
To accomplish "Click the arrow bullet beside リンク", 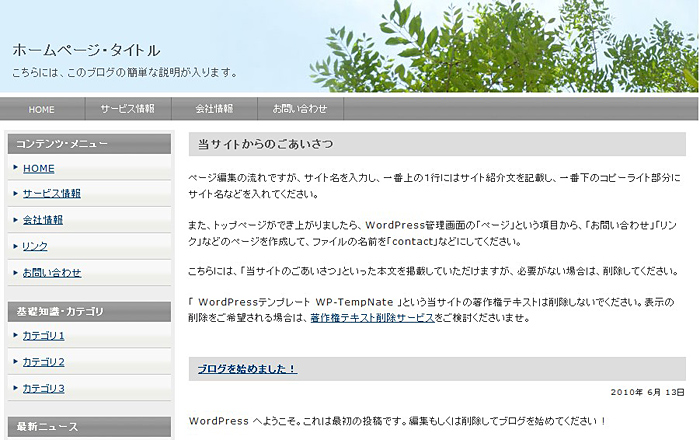I will pyautogui.click(x=16, y=246).
